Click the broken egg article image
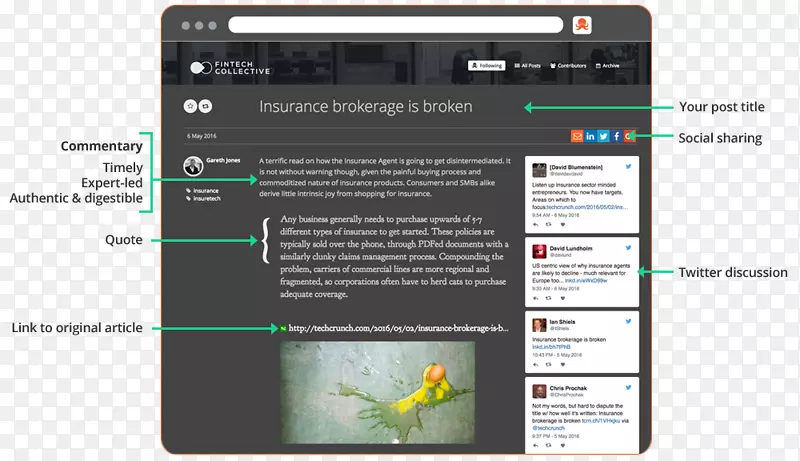 point(378,393)
